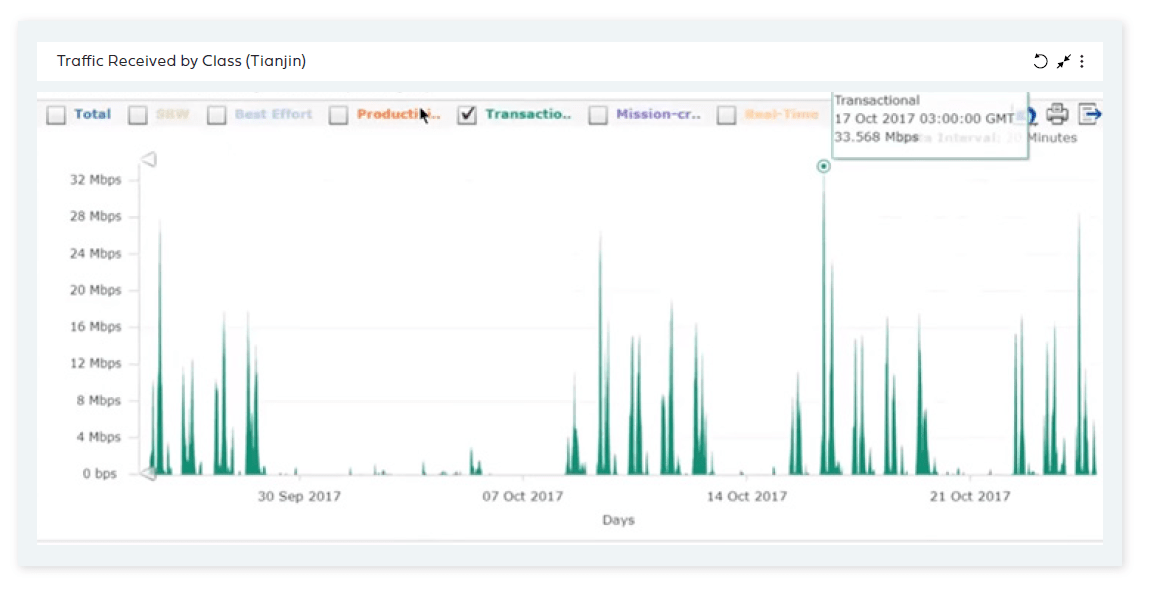
Task: Click the Mission-cr.. legend label
Action: [658, 114]
